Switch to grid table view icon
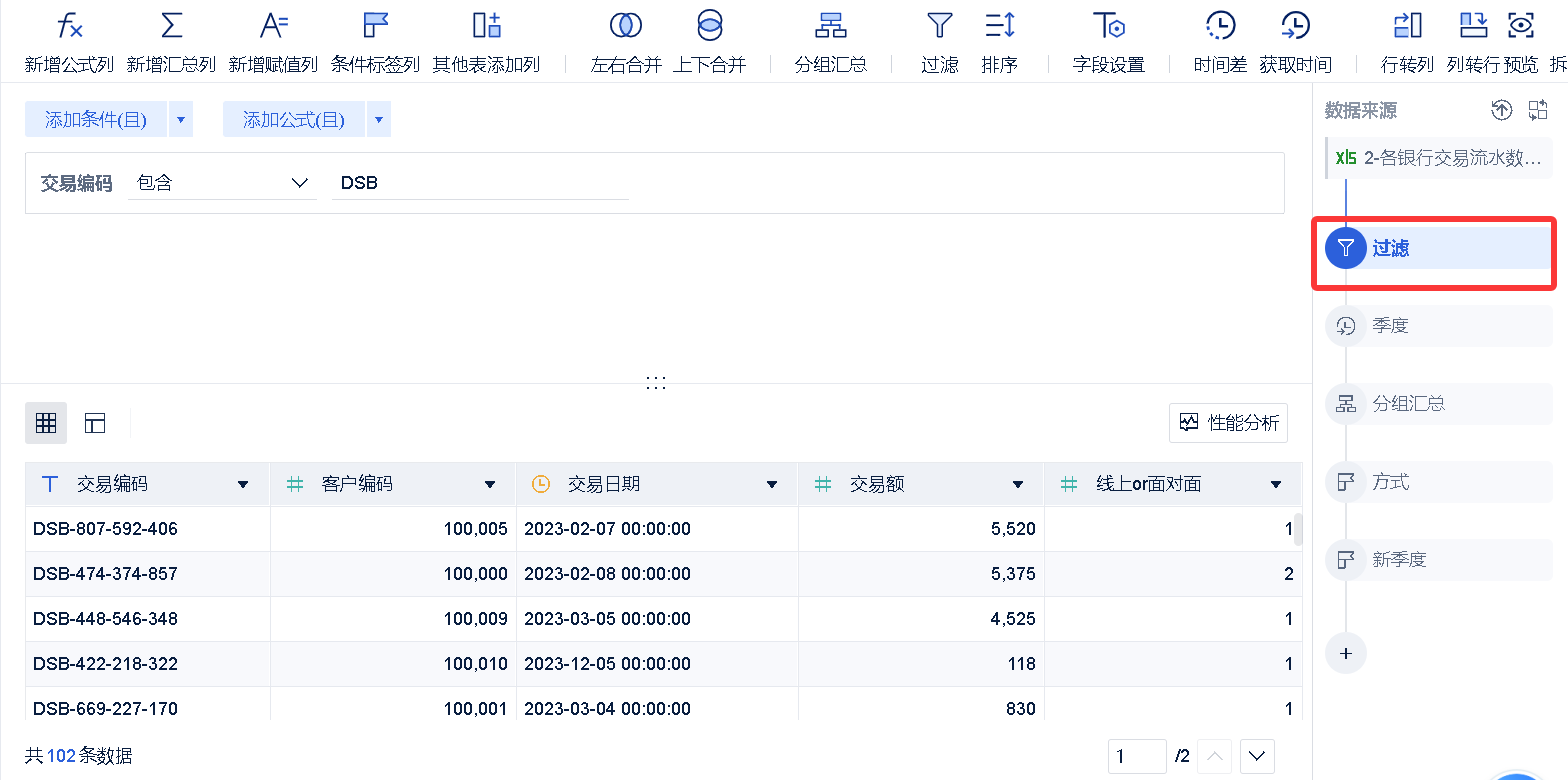The height and width of the screenshot is (780, 1568). (46, 423)
